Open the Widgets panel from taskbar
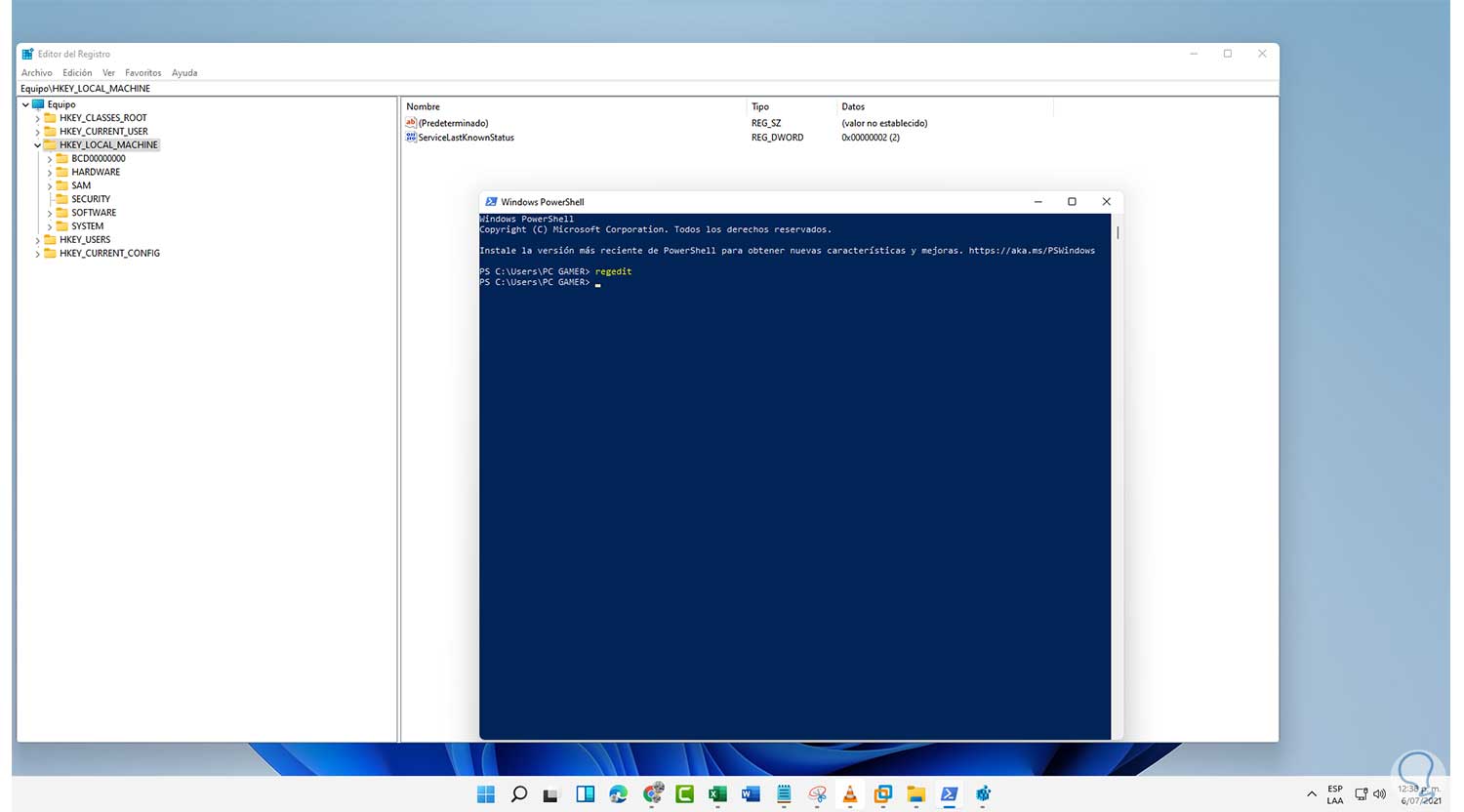Screen dimensions: 1464x812 [x=585, y=794]
